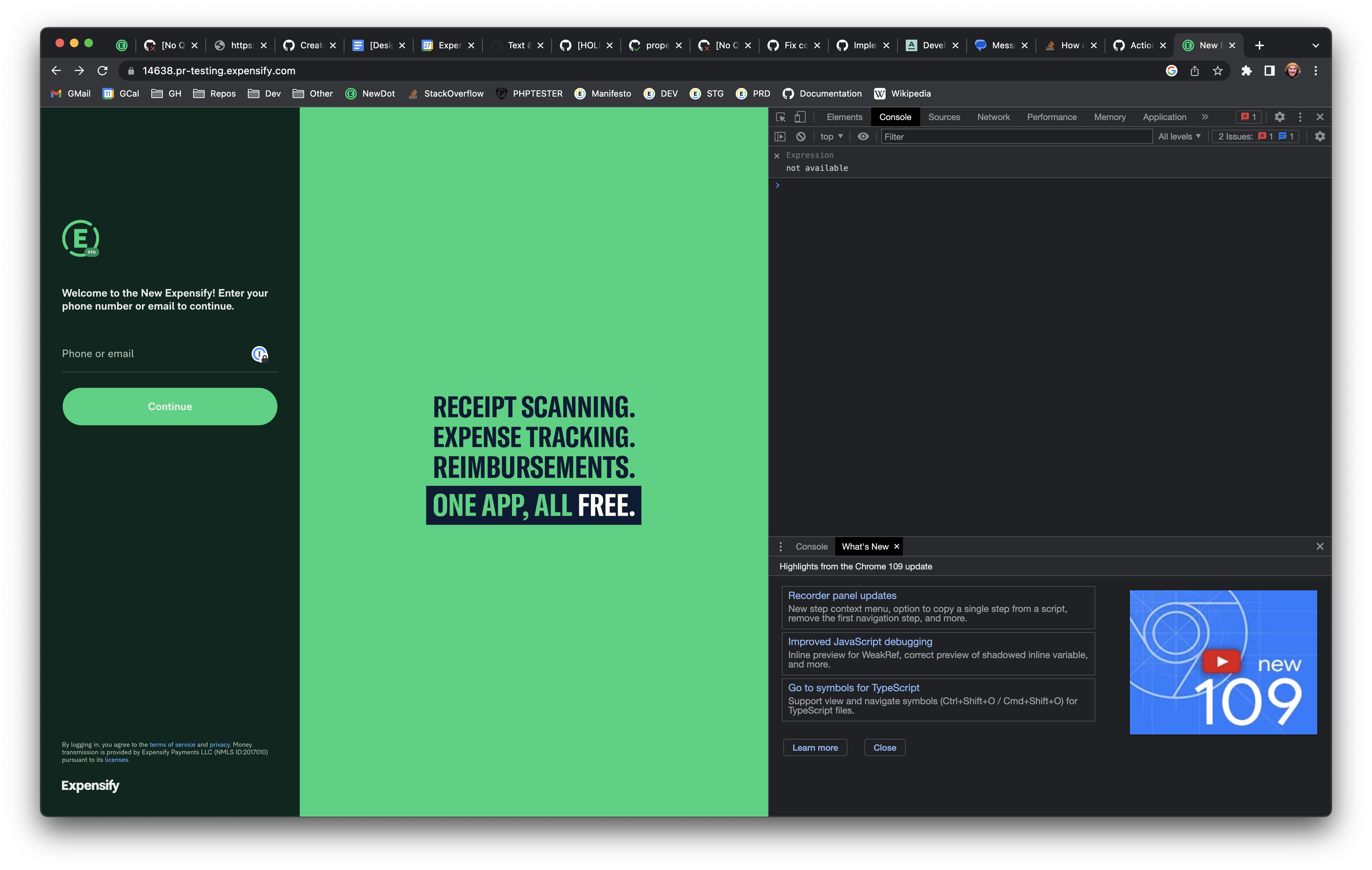The image size is (1372, 870).
Task: Clear the console with the ban icon
Action: point(801,137)
